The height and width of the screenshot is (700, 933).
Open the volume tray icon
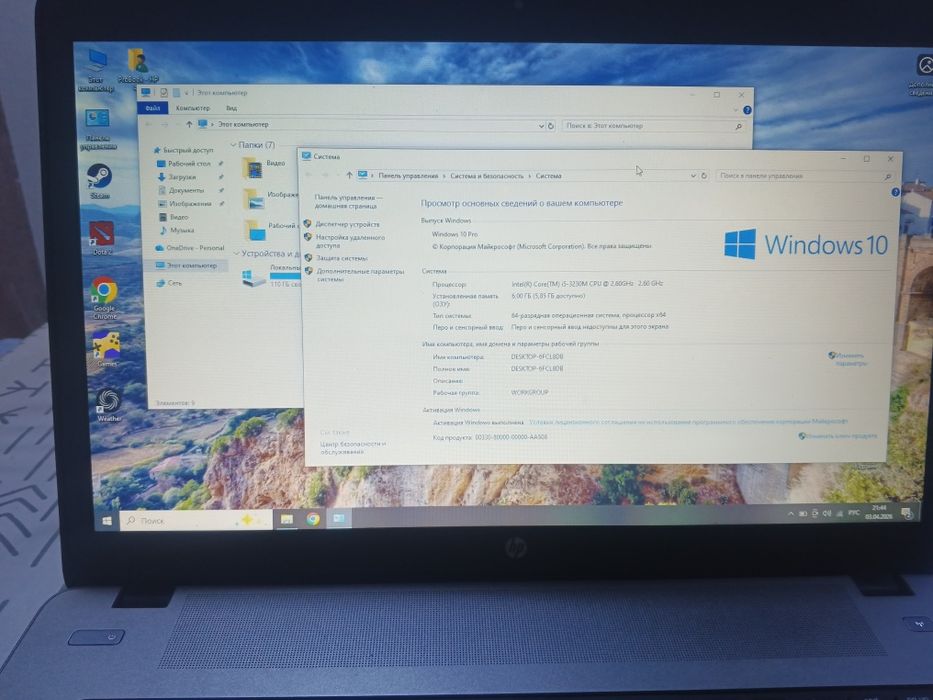[x=826, y=513]
